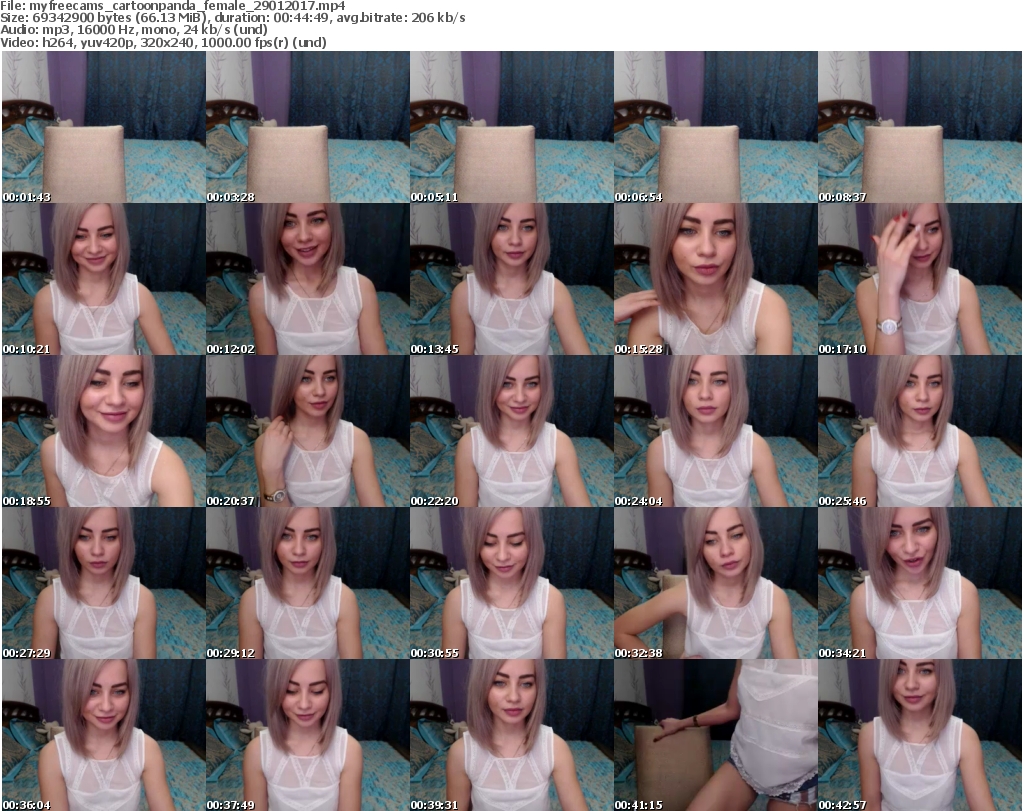Click the thumbnail at 00:25:46
The image size is (1024, 811).
(920, 432)
